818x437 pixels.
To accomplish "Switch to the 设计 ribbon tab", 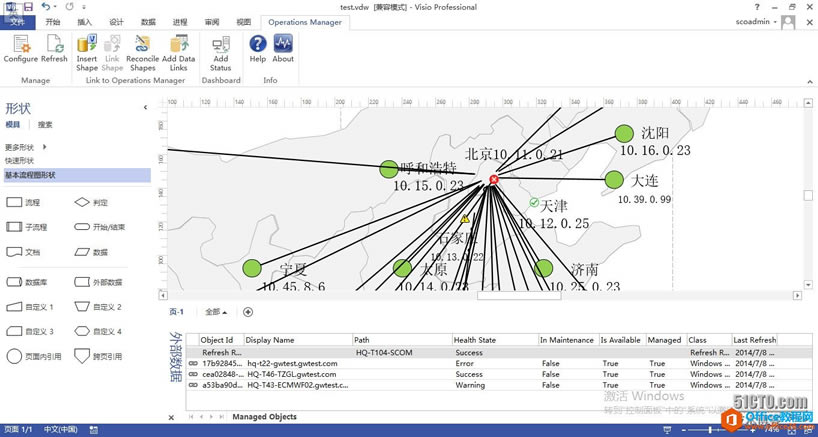I will [116, 21].
